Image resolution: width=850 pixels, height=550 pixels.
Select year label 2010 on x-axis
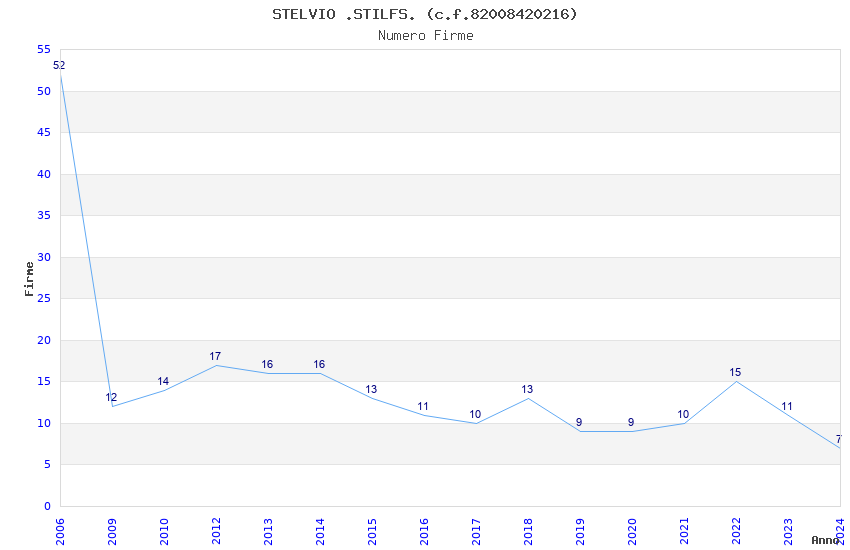[164, 532]
